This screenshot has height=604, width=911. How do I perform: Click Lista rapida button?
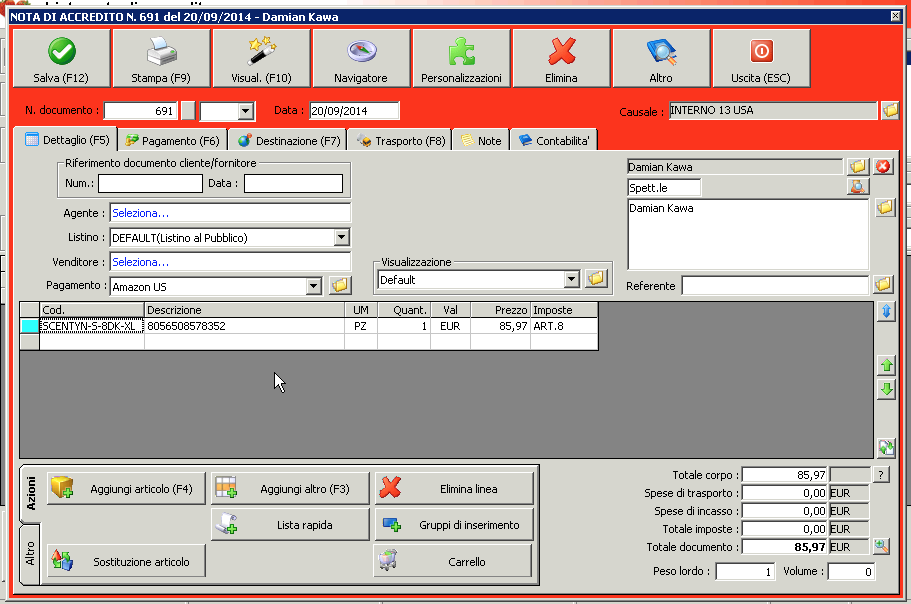[290, 524]
